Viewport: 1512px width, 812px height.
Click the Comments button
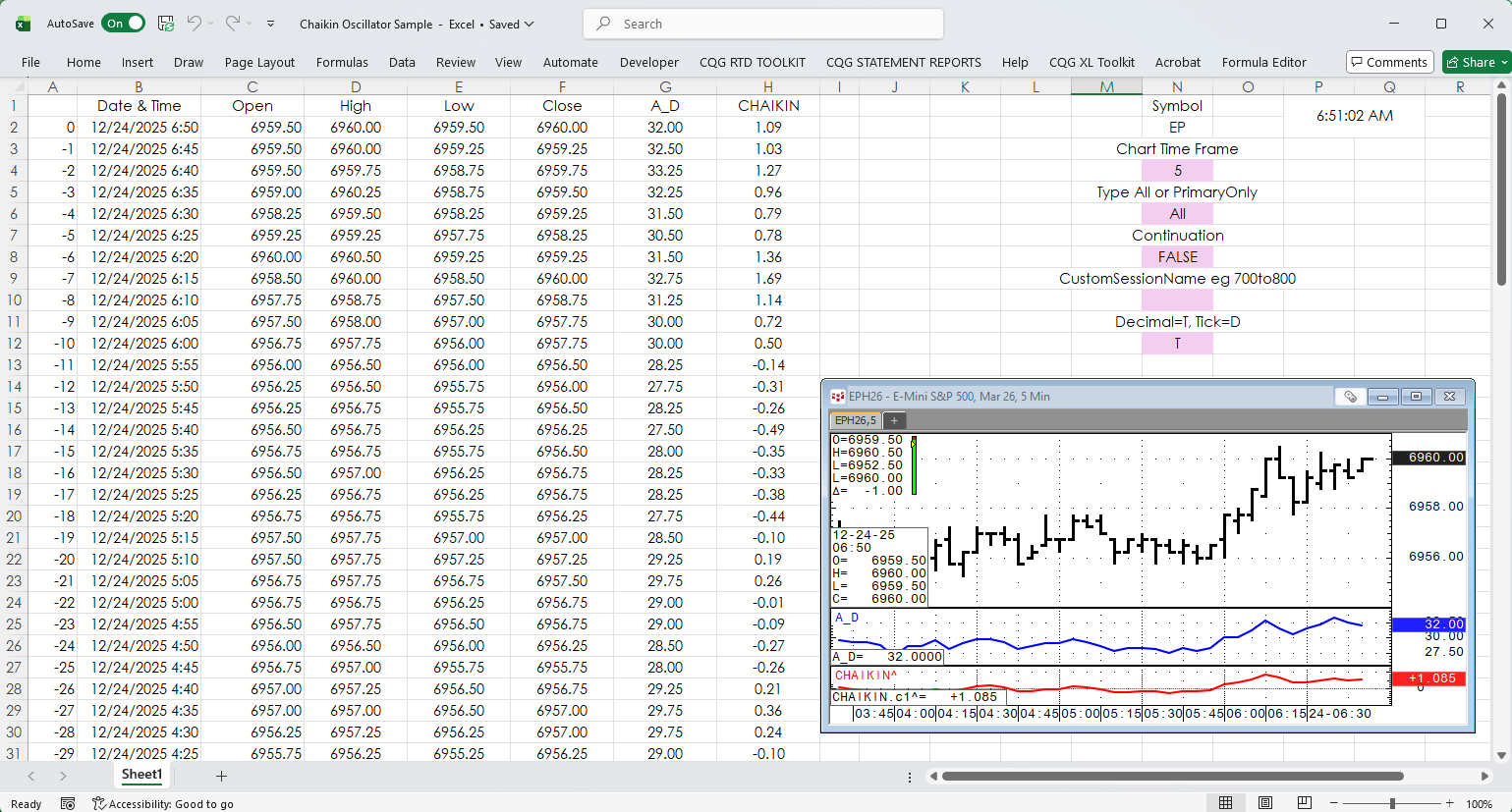click(1389, 62)
